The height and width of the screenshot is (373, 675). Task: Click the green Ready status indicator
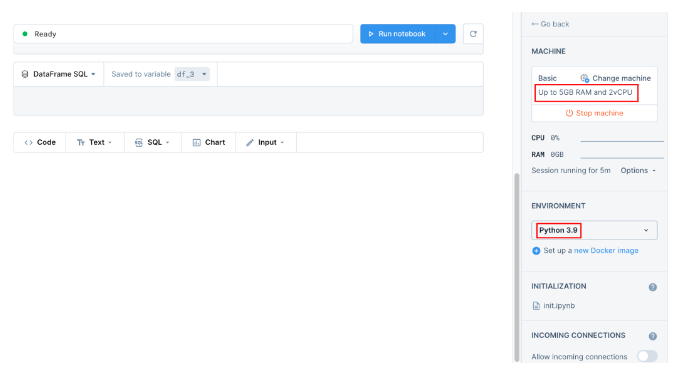[25, 34]
